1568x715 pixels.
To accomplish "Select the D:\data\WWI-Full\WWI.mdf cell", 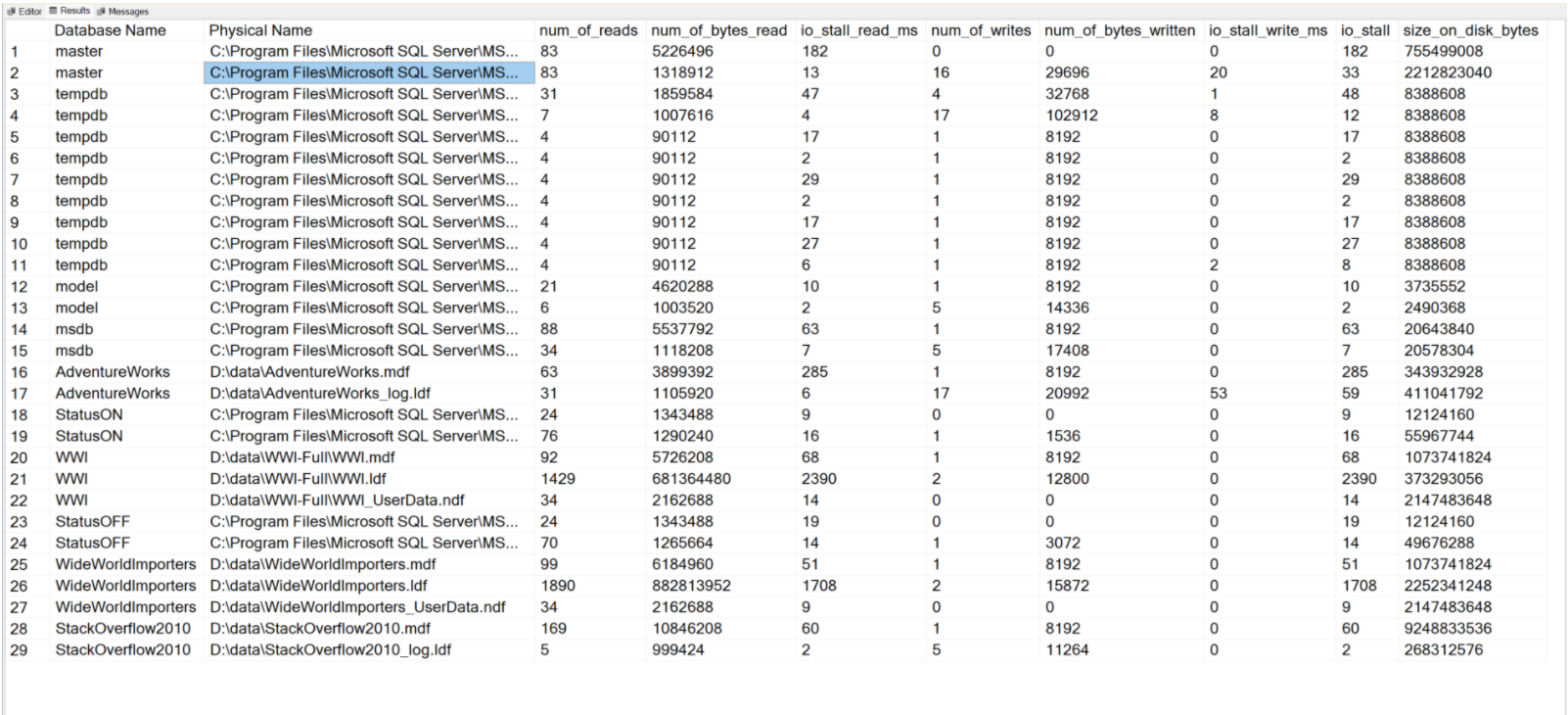I will (x=302, y=457).
